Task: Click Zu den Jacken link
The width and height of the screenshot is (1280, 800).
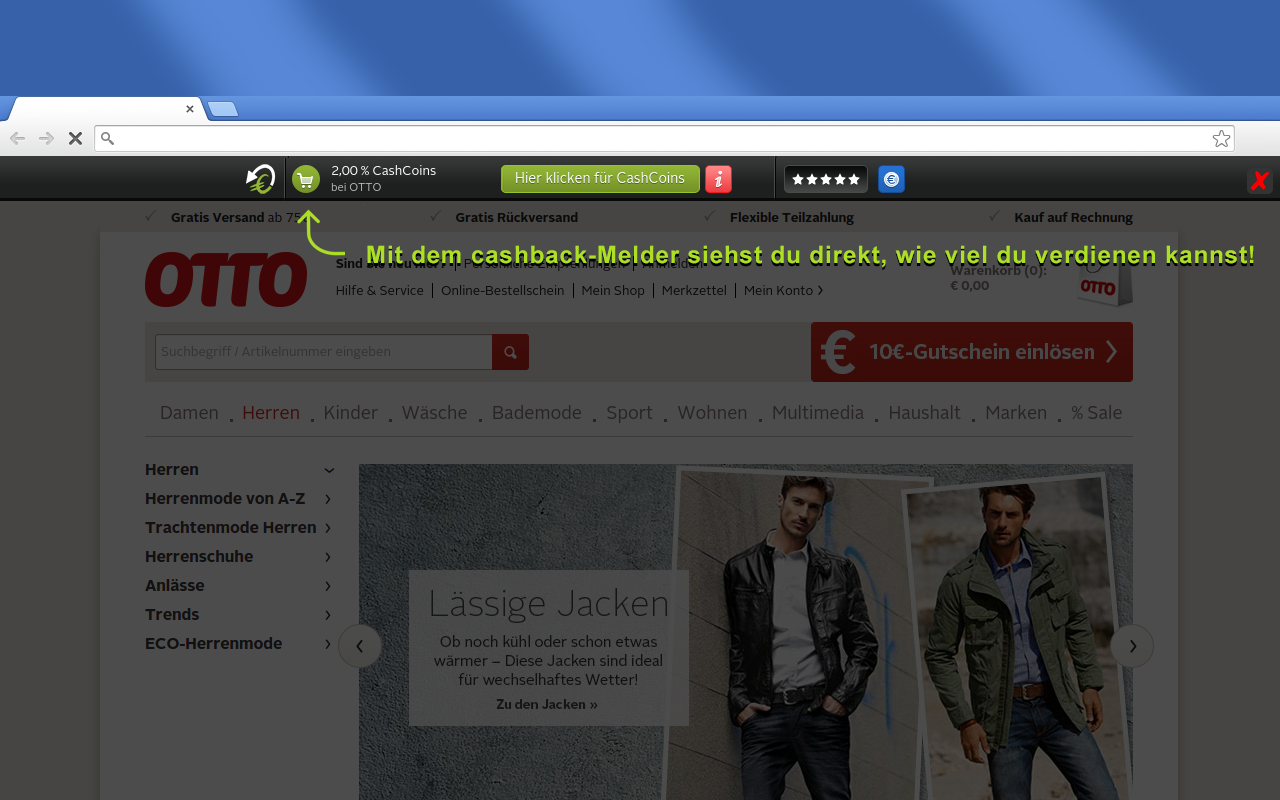Action: point(547,704)
